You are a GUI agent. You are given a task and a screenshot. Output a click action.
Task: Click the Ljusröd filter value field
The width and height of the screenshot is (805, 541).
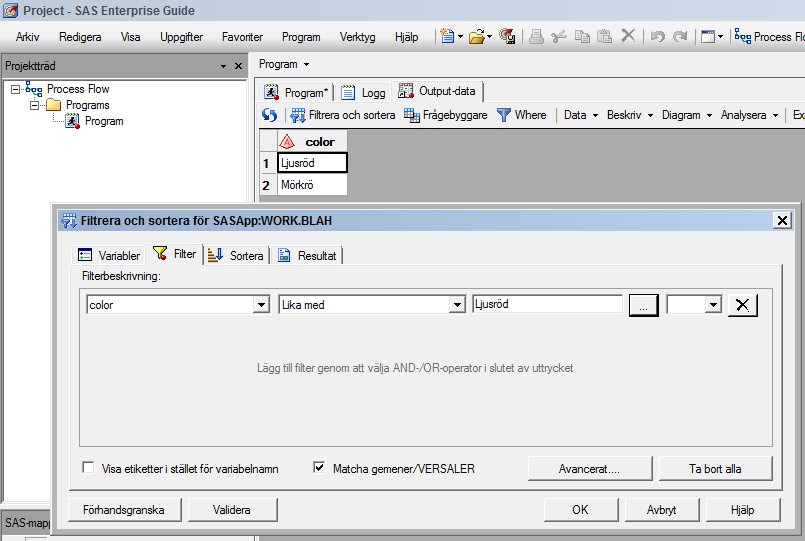point(547,304)
